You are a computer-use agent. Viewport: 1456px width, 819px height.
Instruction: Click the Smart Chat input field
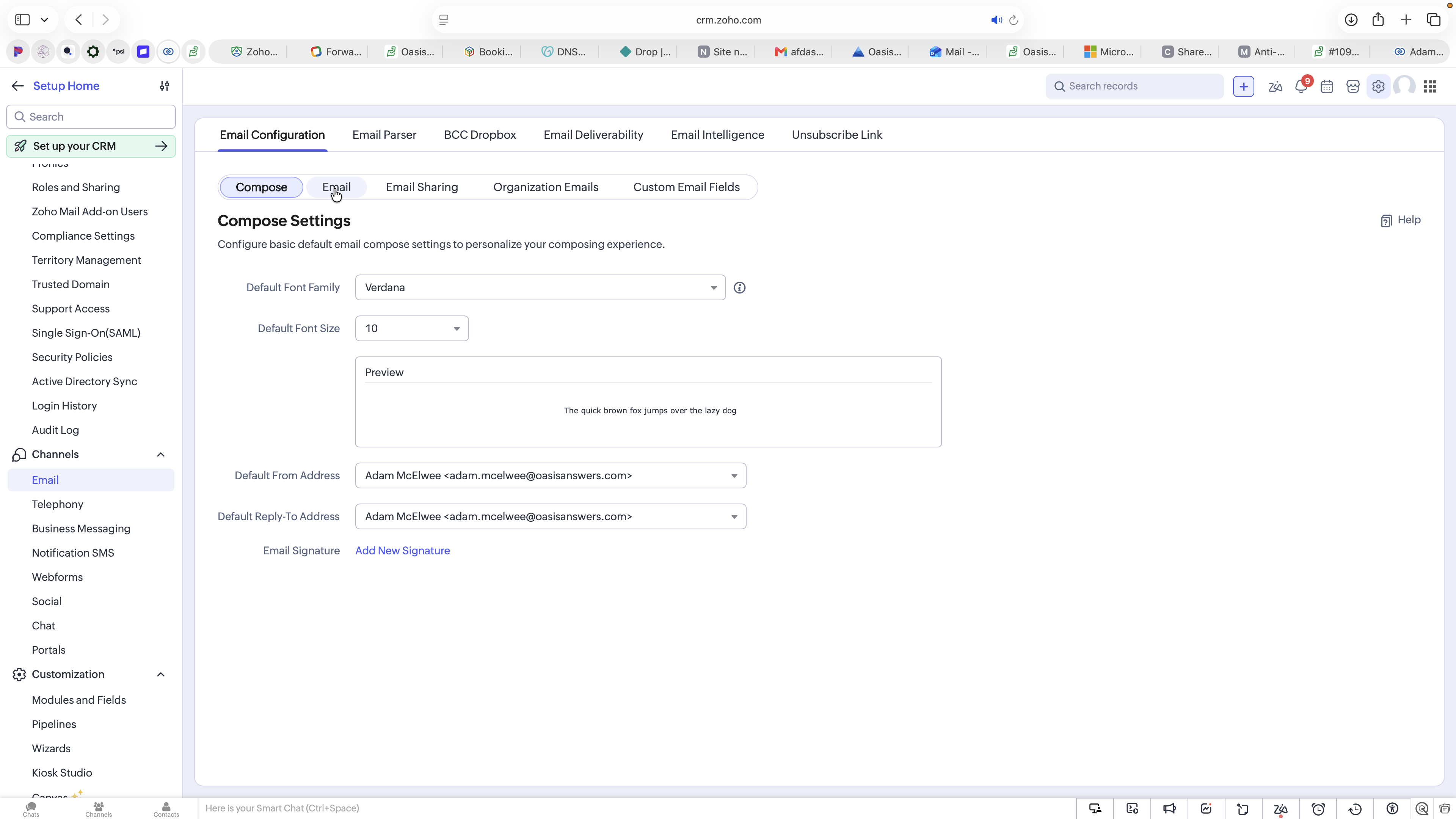pyautogui.click(x=637, y=808)
